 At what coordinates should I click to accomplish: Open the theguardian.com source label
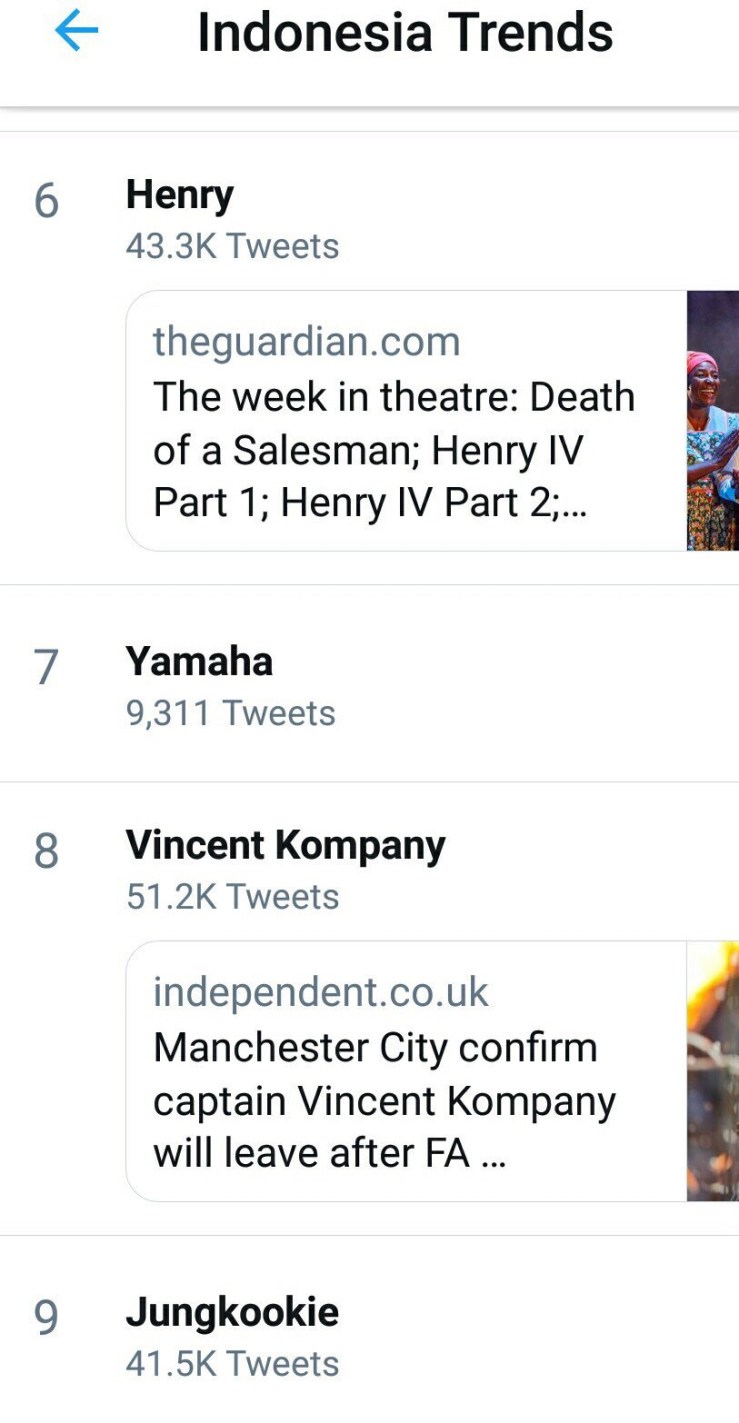(x=306, y=342)
